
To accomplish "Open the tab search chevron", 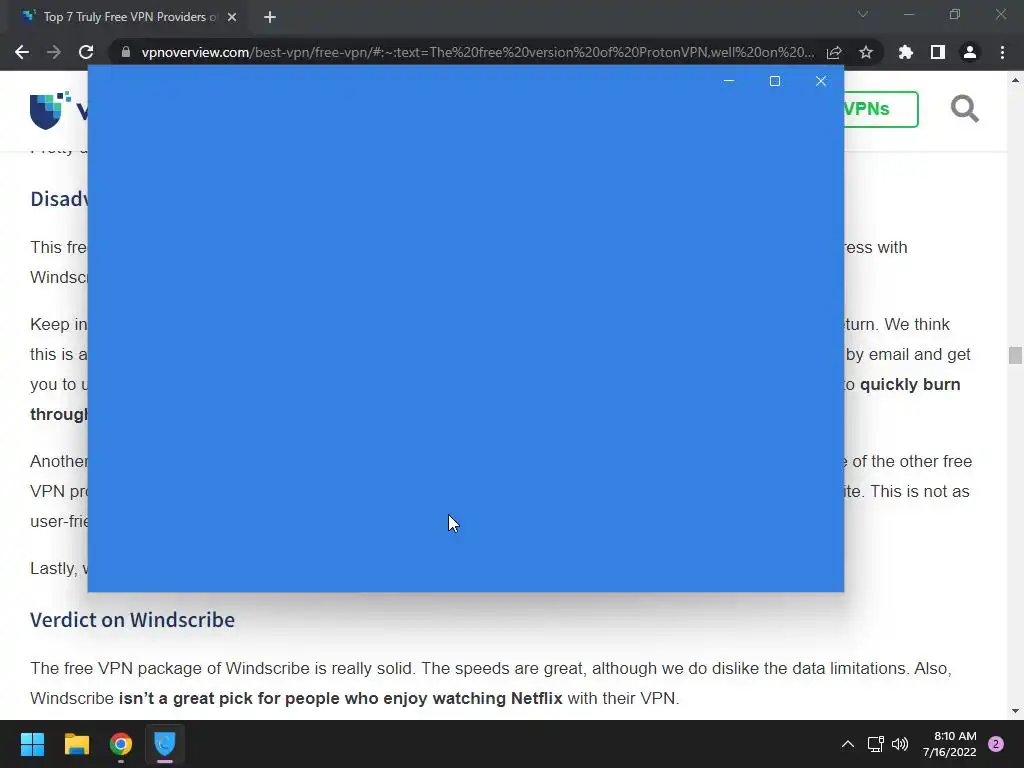I will (x=863, y=14).
